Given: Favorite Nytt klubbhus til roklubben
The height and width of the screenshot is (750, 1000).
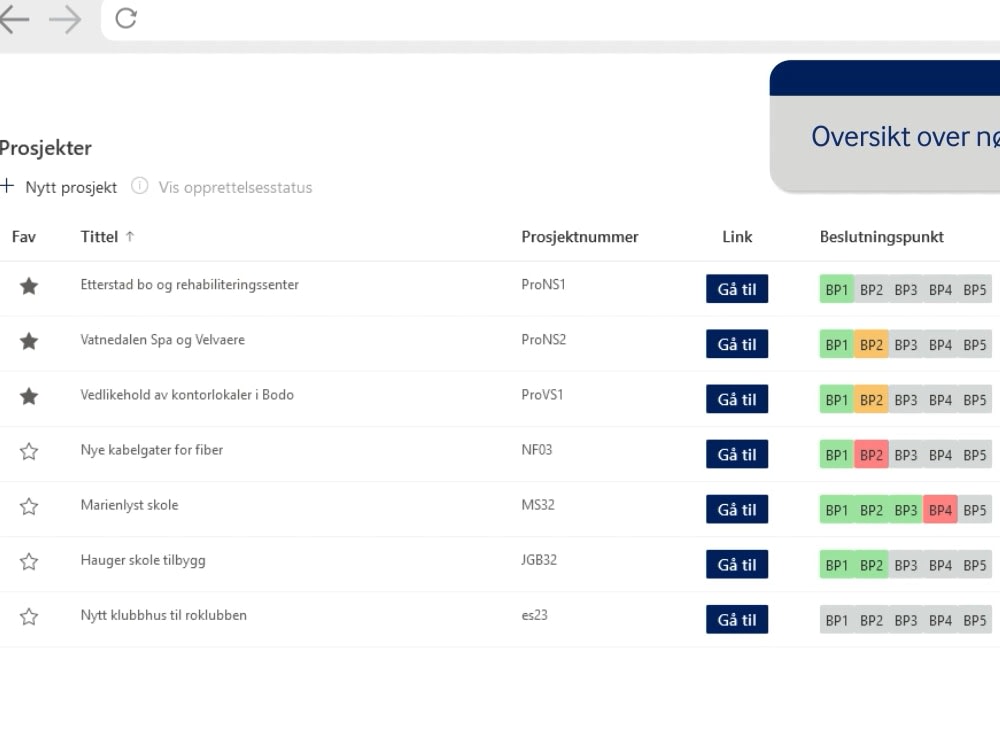Looking at the screenshot, I should (x=28, y=617).
